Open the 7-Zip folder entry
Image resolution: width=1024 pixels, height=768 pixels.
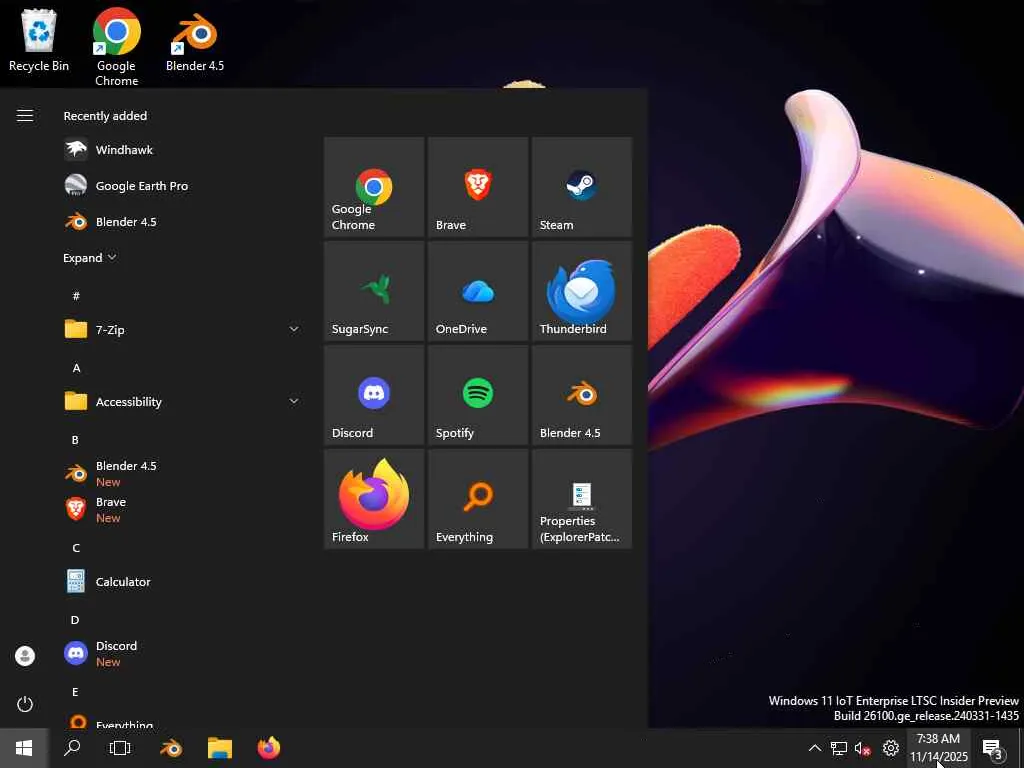183,329
